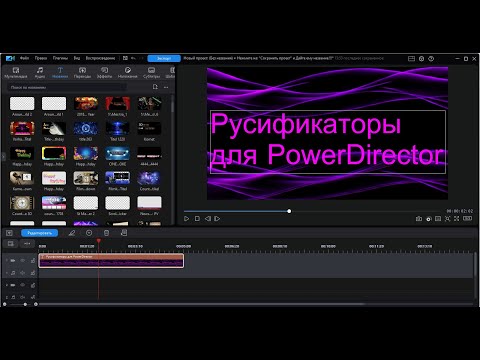The image size is (480, 360).
Task: Select the film countdown clock thumbnail
Action: [x=22, y=203]
